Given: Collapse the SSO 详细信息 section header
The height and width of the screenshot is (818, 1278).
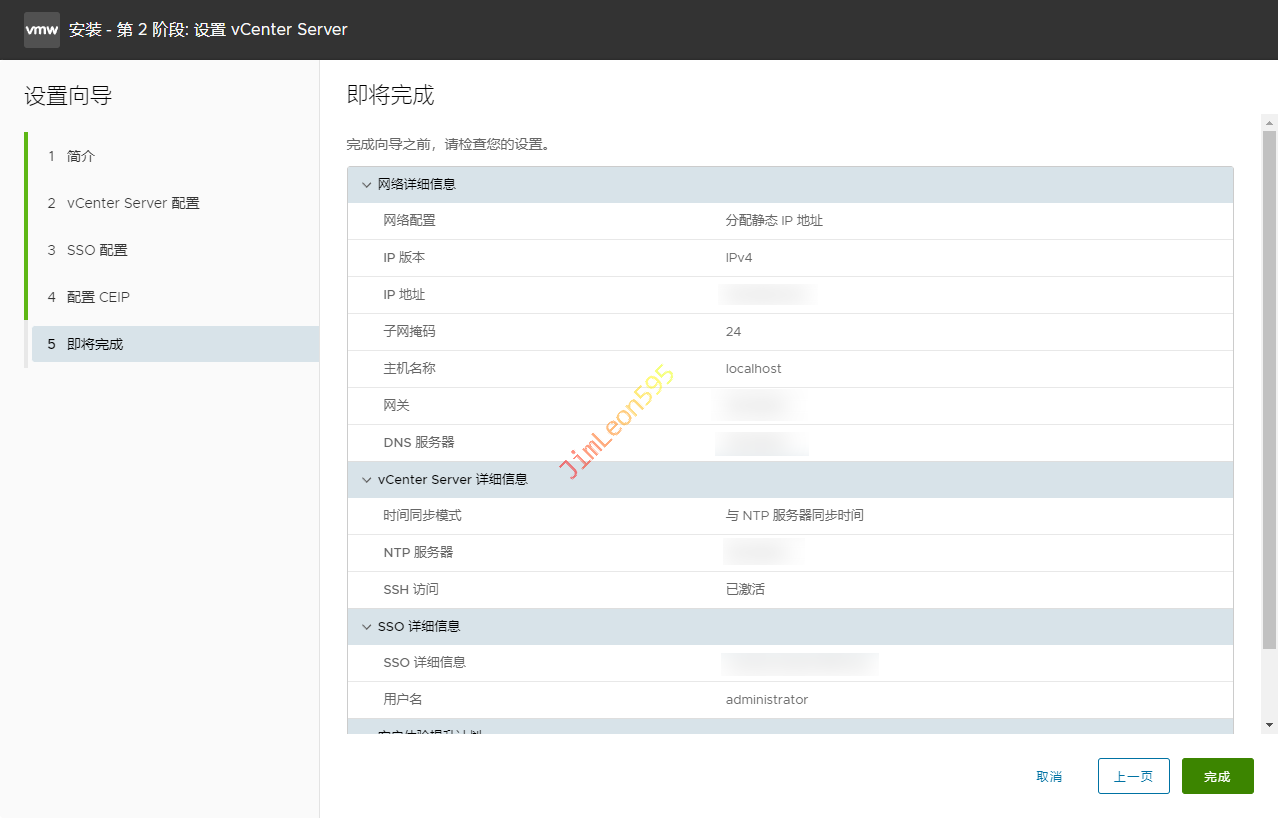Looking at the screenshot, I should (x=366, y=627).
